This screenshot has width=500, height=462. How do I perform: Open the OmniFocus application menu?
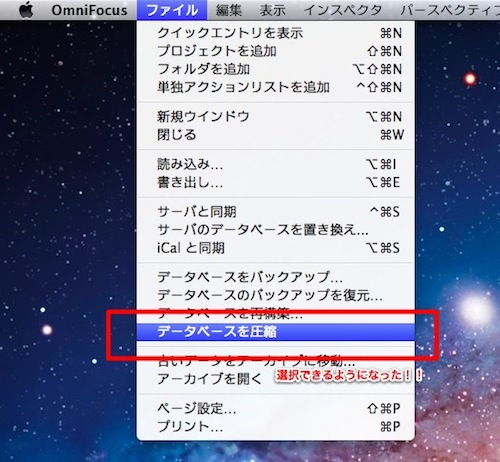click(89, 10)
